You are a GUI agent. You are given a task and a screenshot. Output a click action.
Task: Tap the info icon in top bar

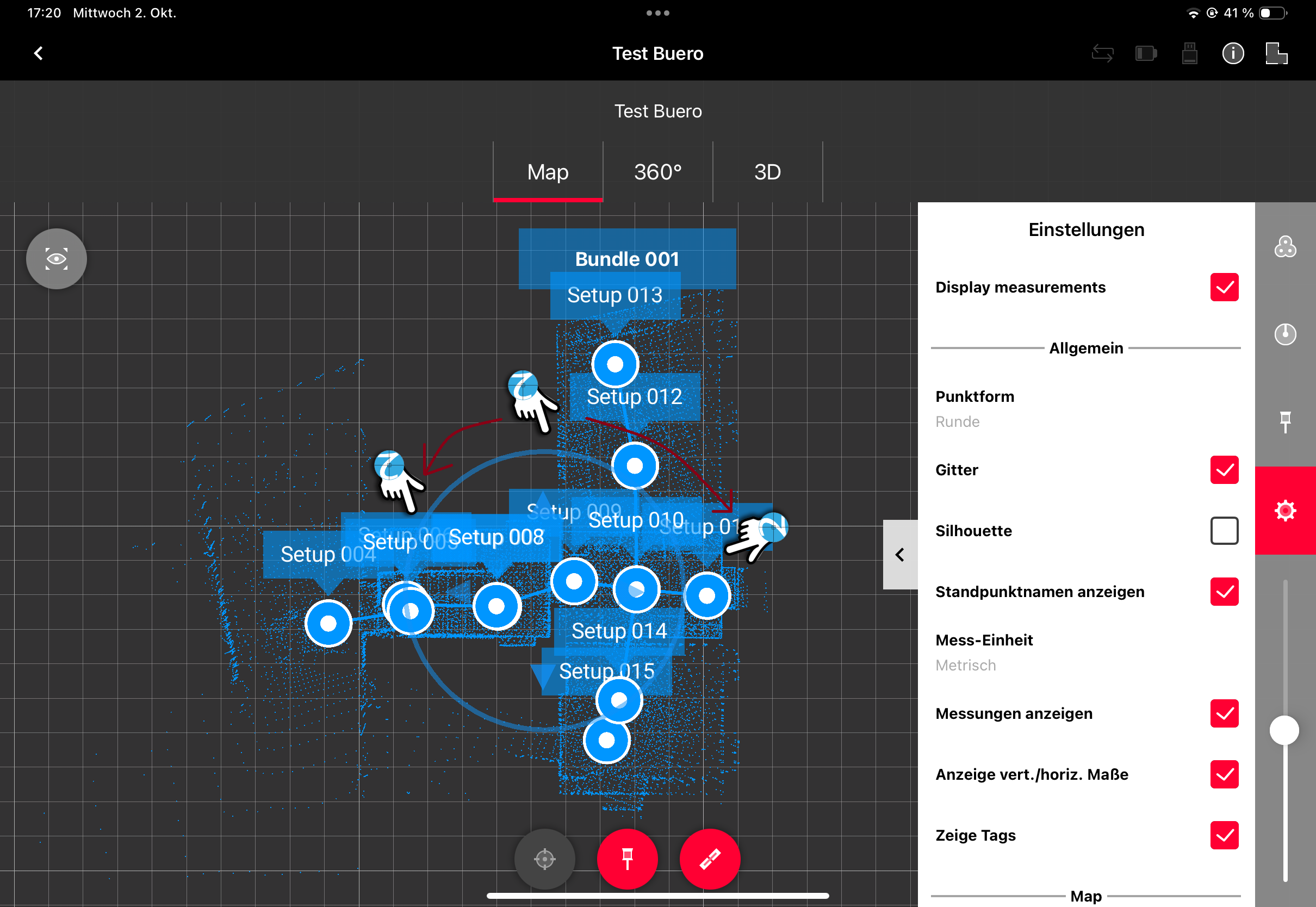pyautogui.click(x=1232, y=53)
